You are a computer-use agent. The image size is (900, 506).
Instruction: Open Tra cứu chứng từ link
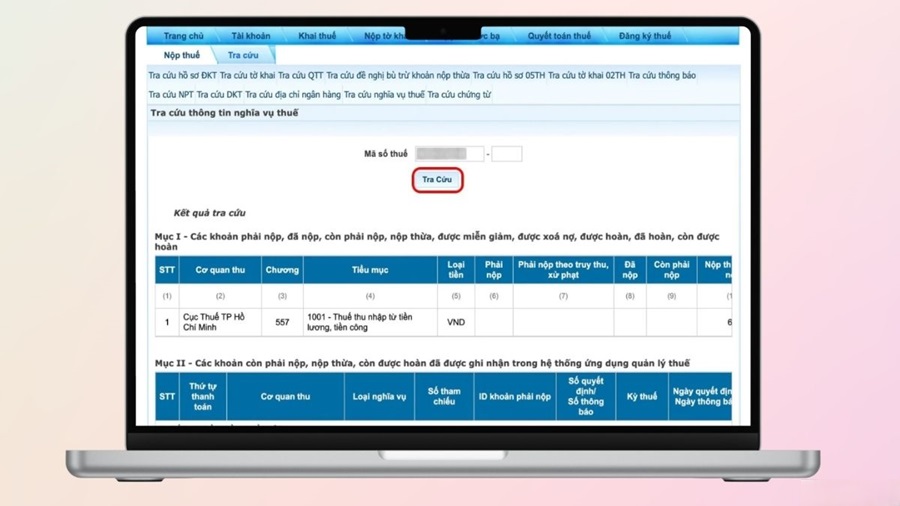click(459, 95)
